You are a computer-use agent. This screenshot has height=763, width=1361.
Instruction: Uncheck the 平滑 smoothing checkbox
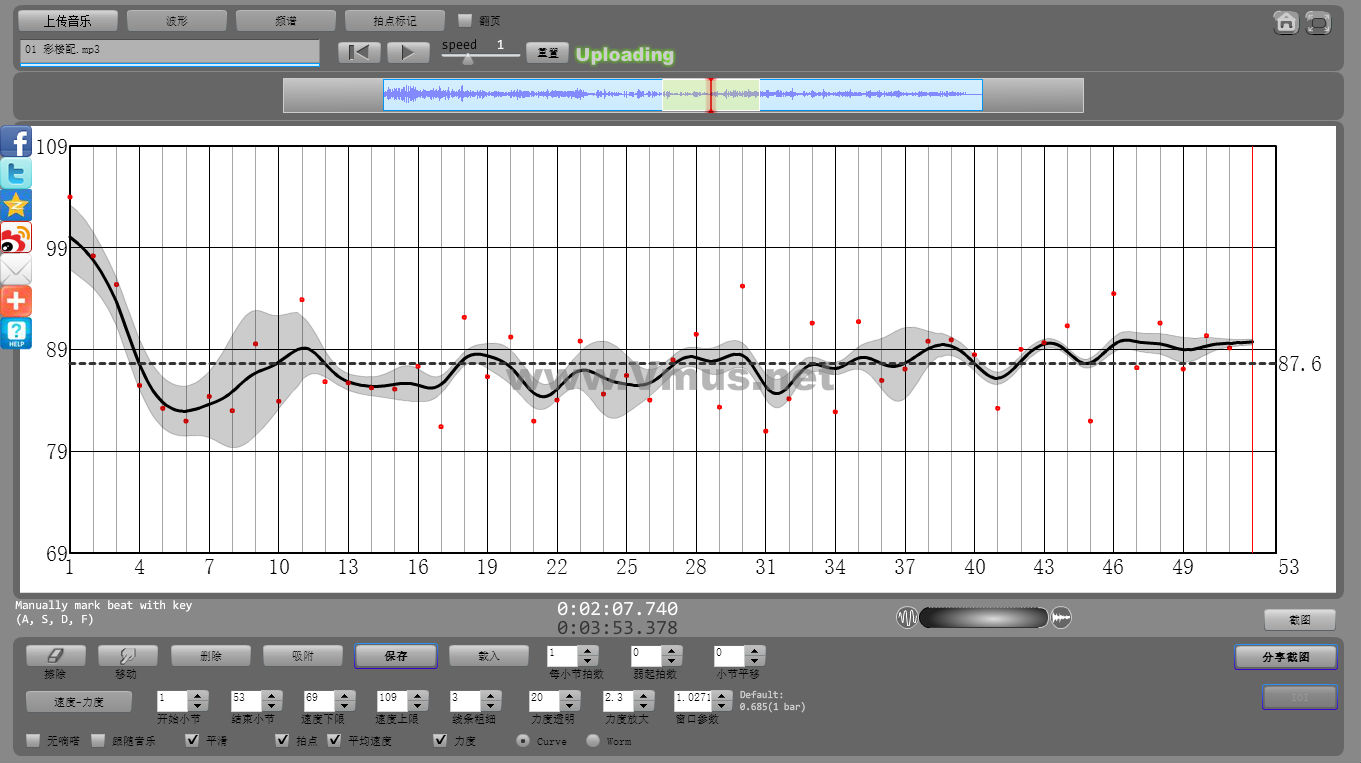193,741
